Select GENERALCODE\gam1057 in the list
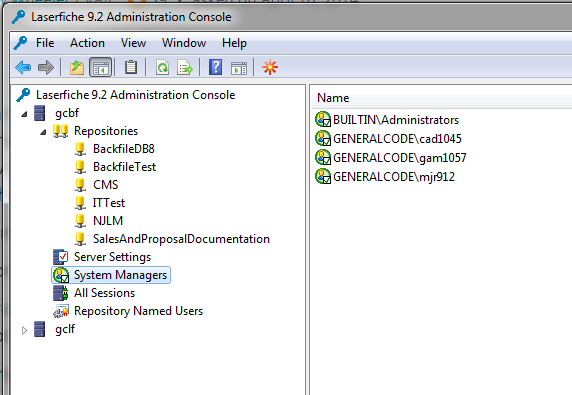572x395 pixels. click(x=399, y=158)
